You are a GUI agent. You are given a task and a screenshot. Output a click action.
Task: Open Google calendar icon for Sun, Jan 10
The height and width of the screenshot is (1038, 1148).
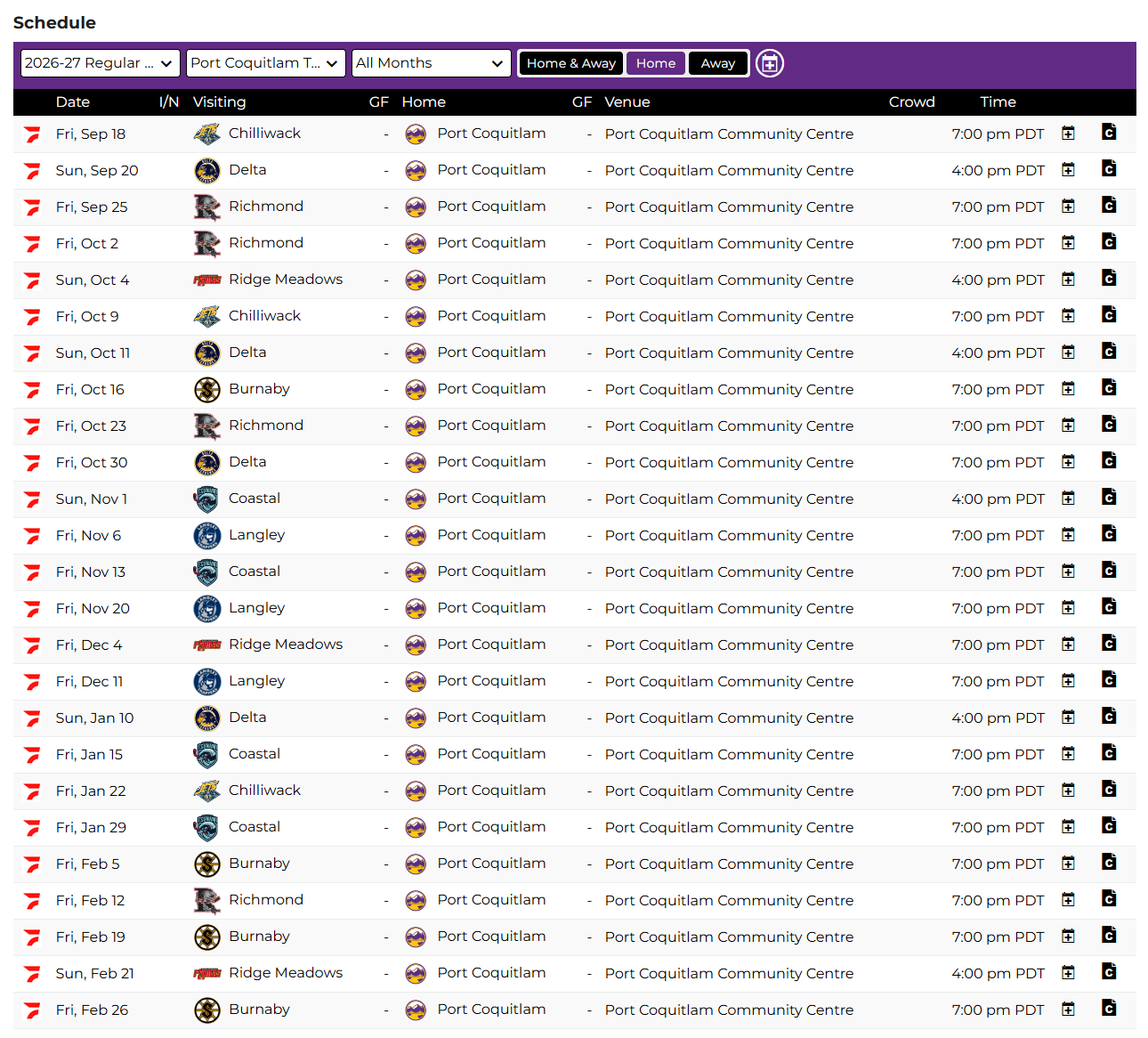pos(1109,716)
